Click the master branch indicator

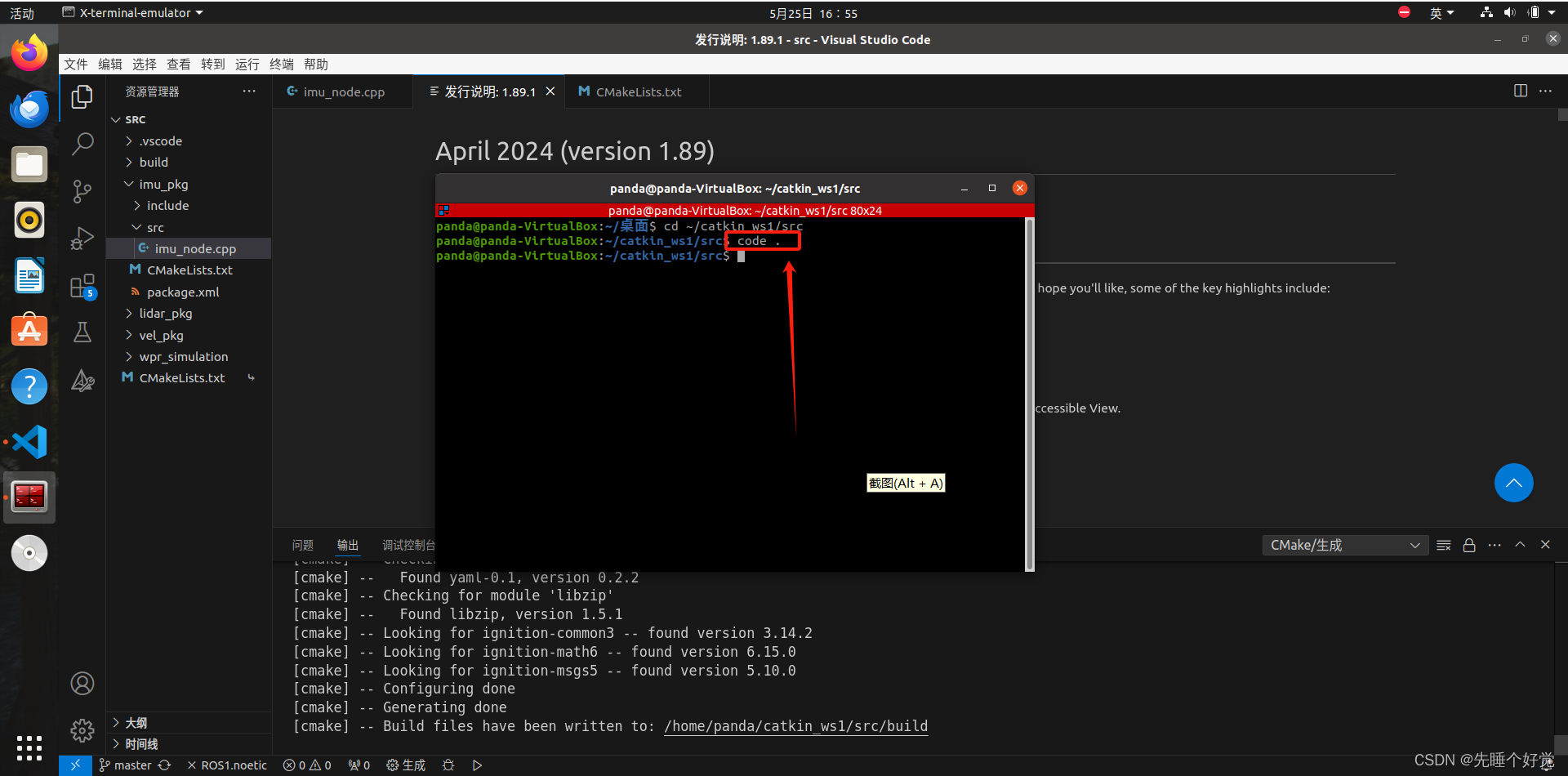coord(125,765)
